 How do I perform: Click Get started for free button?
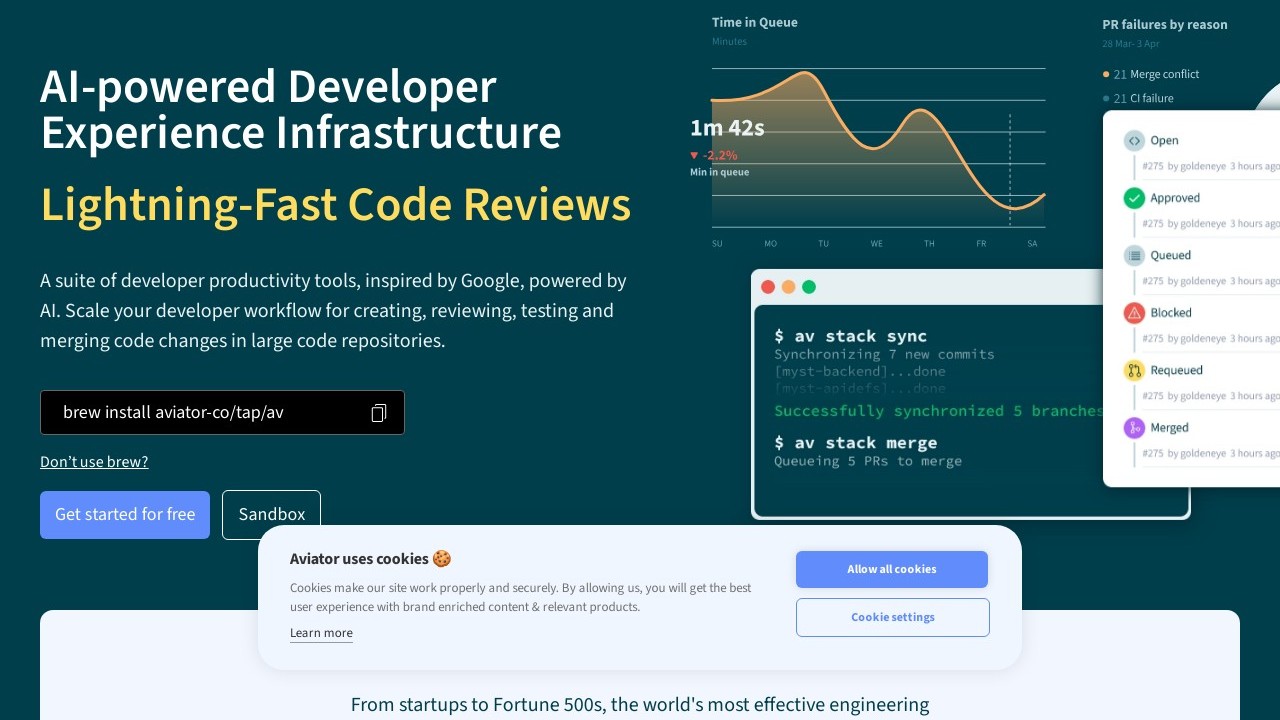[x=125, y=515]
